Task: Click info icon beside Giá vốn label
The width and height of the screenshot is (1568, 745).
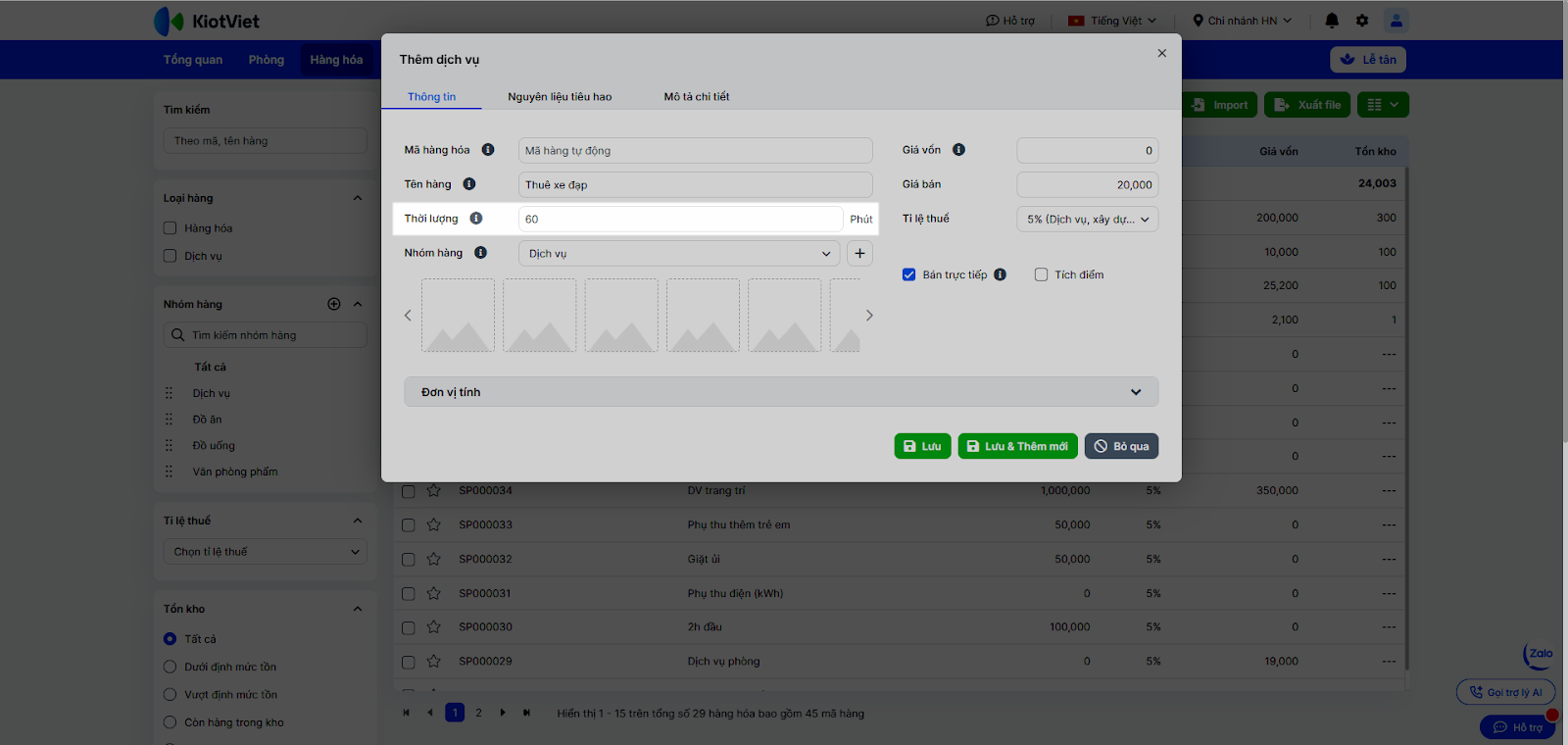Action: (x=958, y=150)
